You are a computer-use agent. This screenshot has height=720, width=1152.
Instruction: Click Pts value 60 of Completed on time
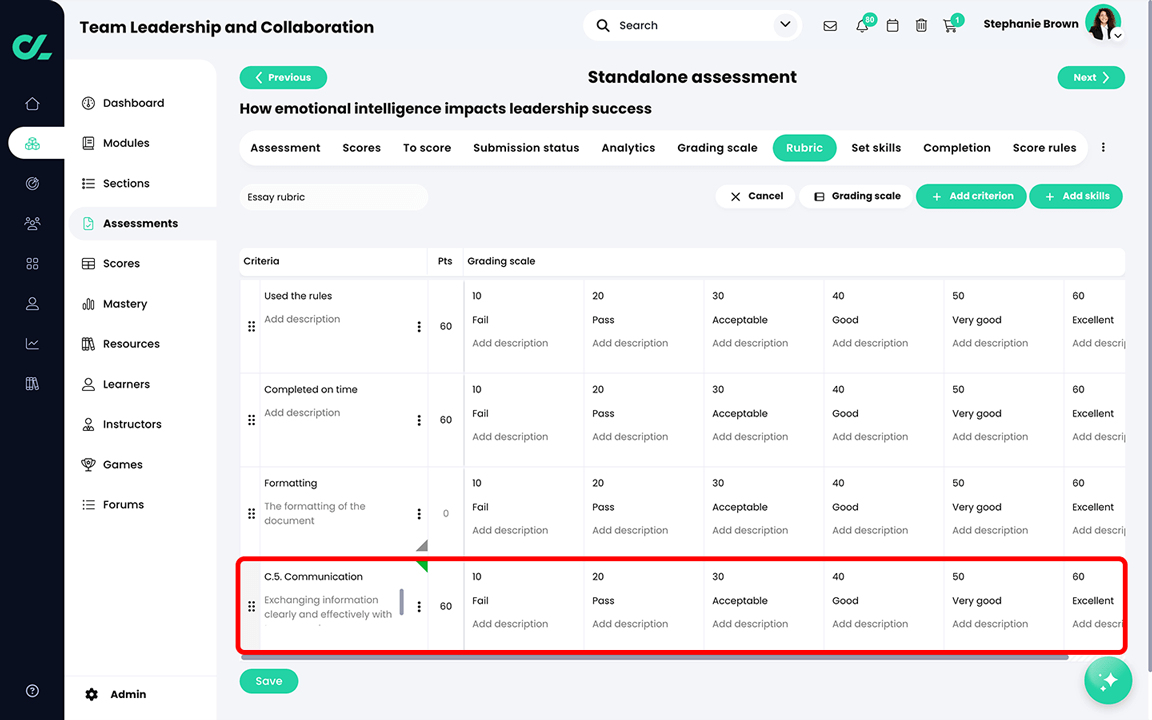tap(446, 420)
